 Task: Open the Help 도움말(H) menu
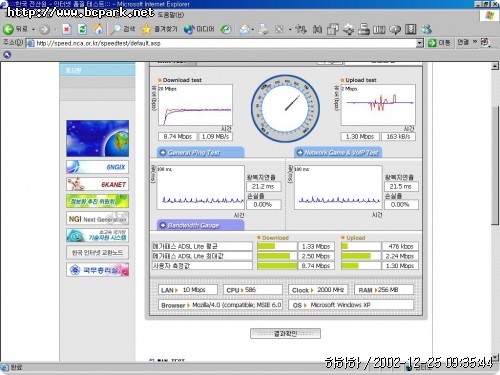(x=170, y=15)
